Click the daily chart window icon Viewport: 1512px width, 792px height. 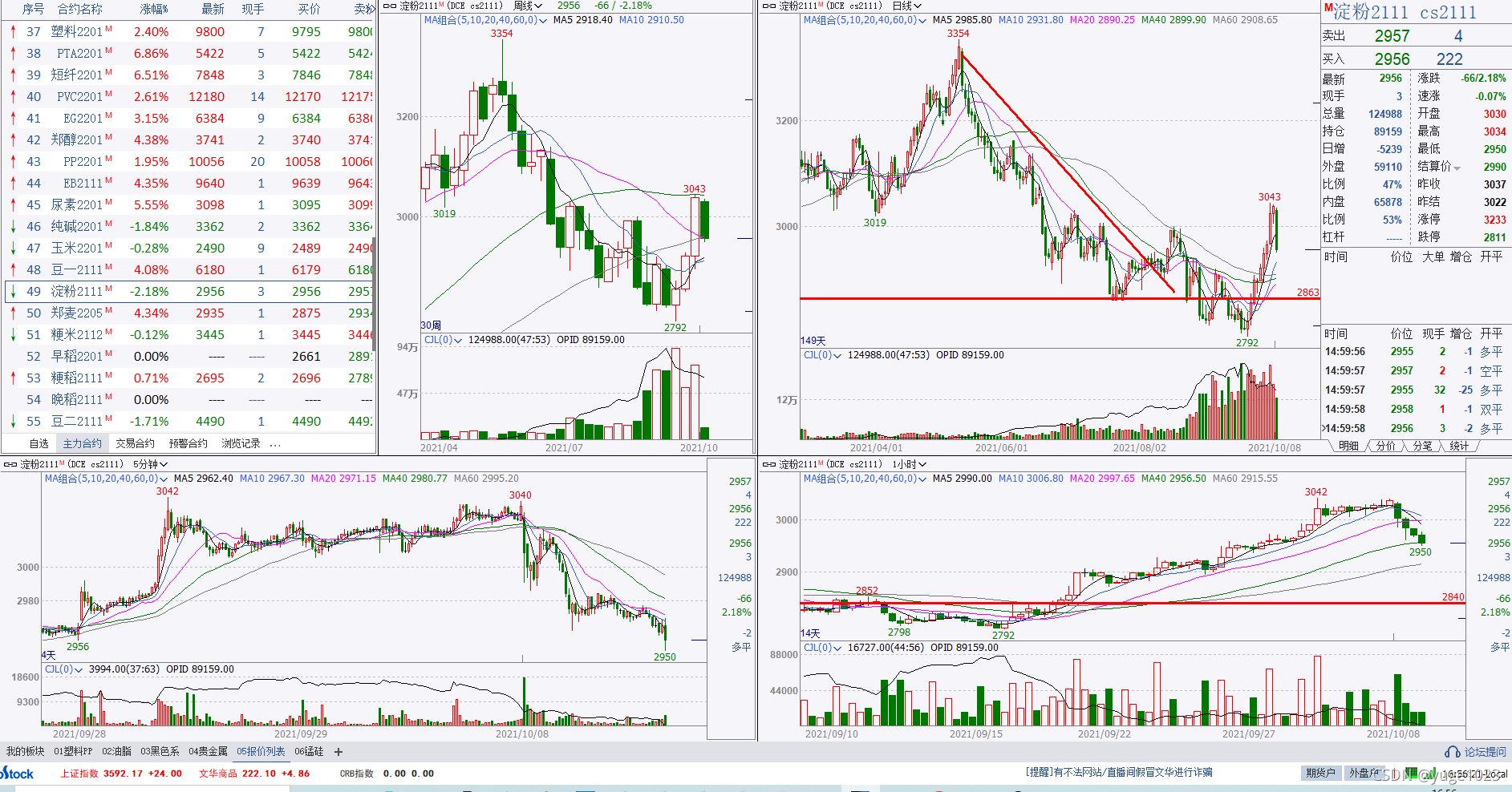click(x=768, y=6)
